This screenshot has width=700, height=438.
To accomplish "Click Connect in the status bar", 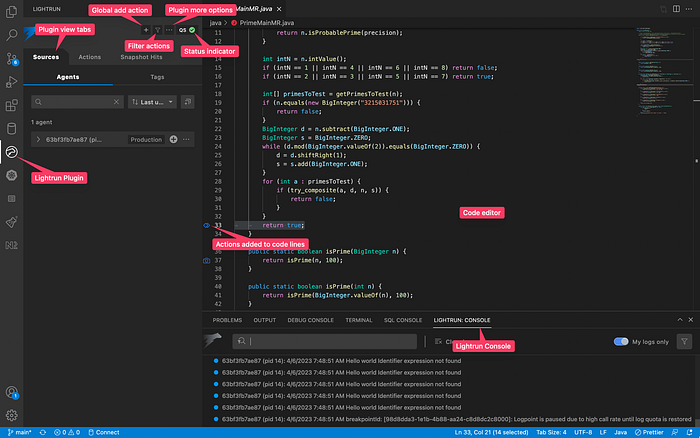I will (x=104, y=432).
